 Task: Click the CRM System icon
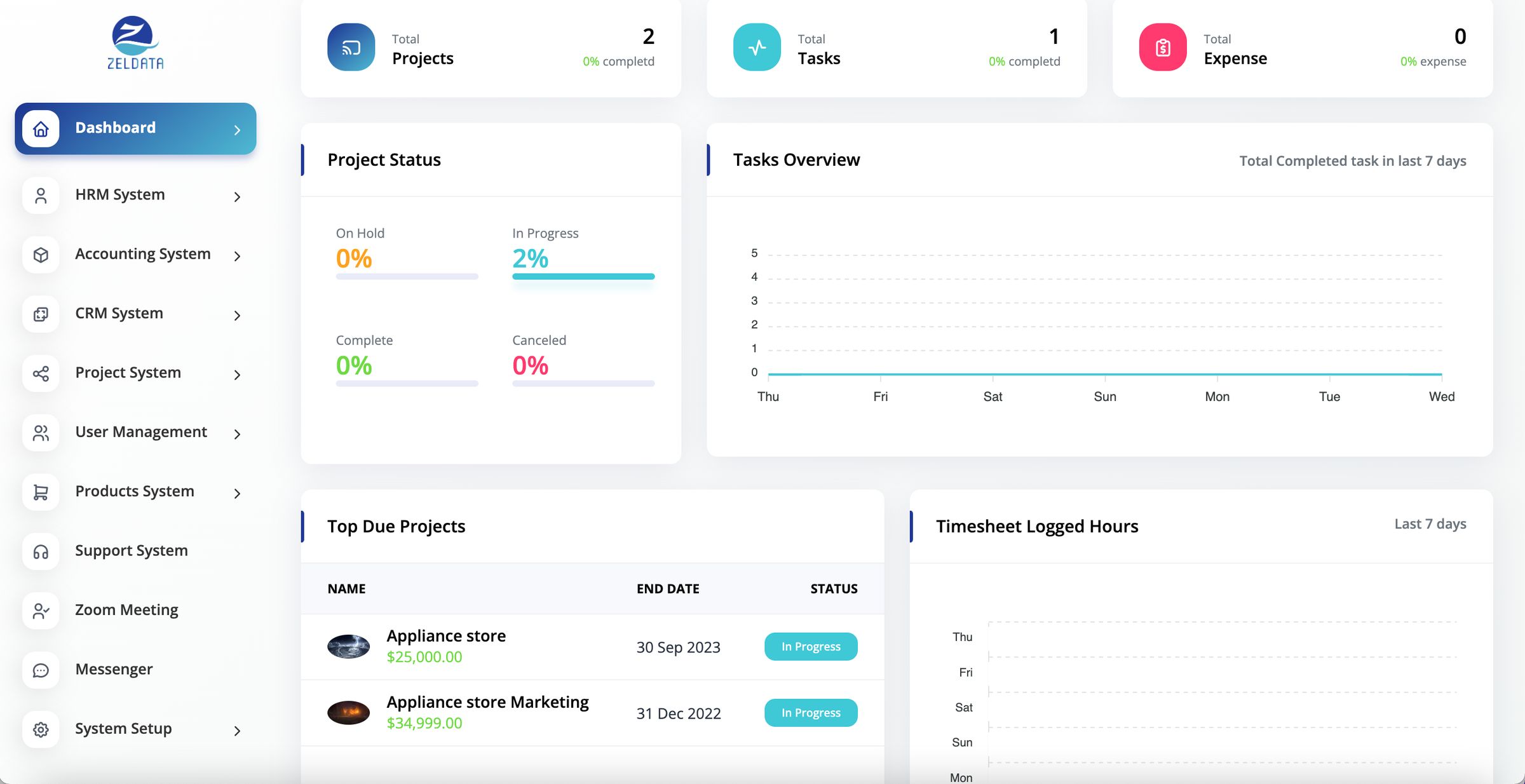[x=40, y=313]
